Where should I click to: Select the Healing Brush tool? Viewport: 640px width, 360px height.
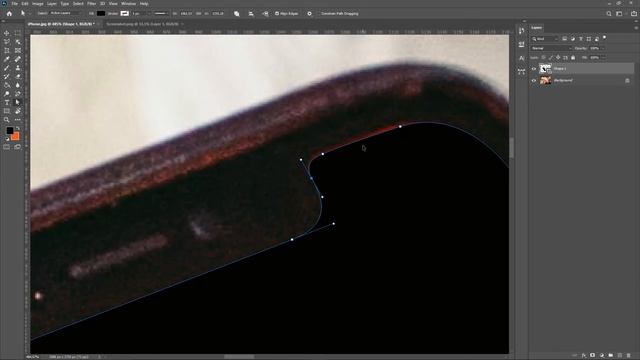point(18,59)
